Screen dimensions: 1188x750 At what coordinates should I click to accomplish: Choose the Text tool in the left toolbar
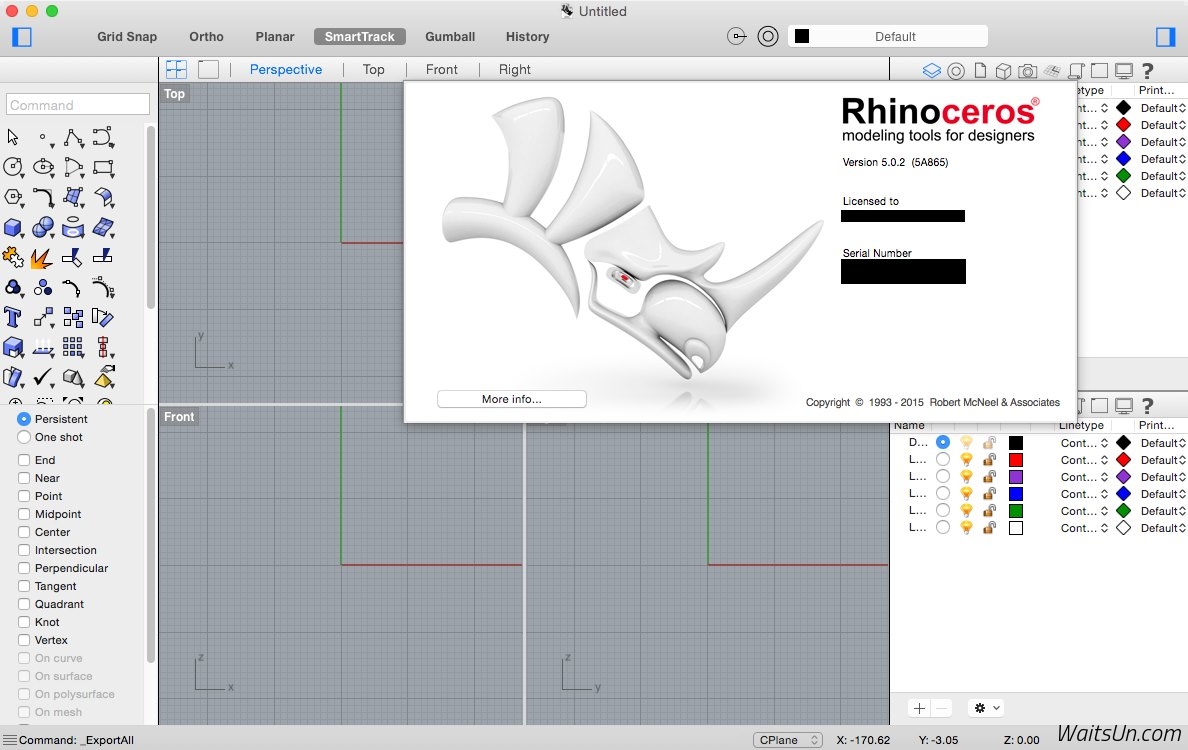(14, 318)
